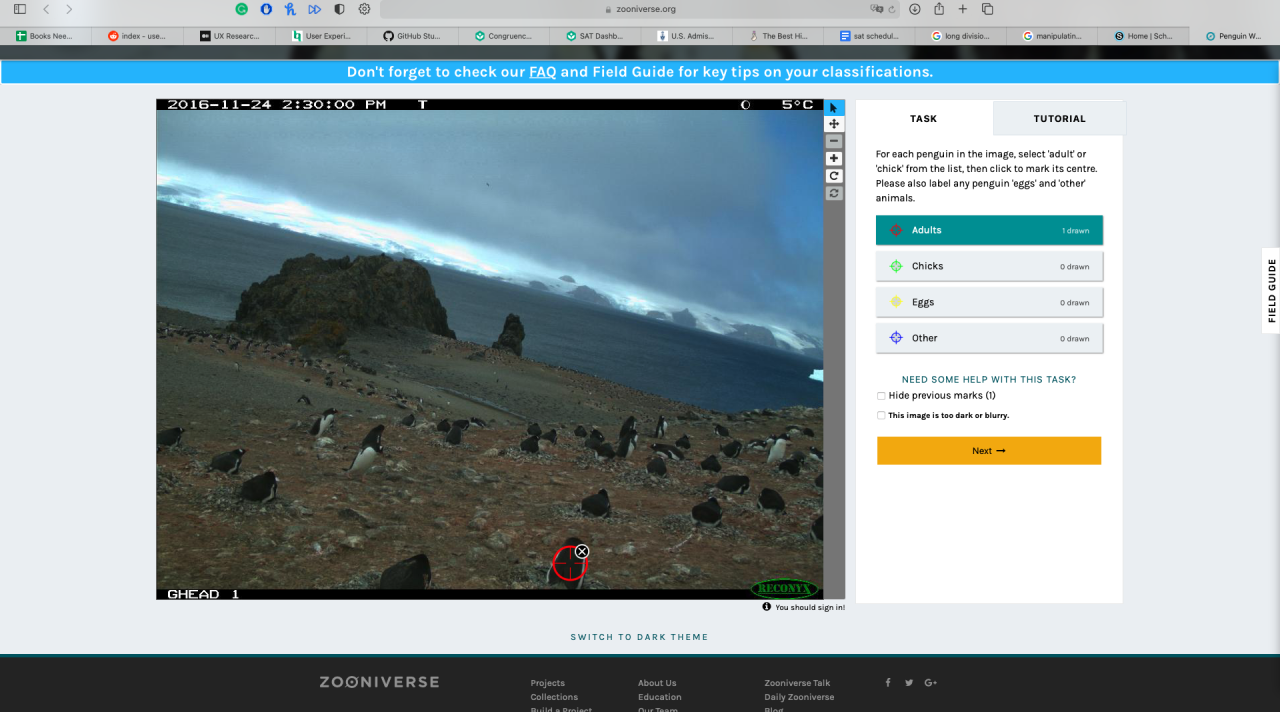
Task: Open Projects footer link
Action: (547, 683)
